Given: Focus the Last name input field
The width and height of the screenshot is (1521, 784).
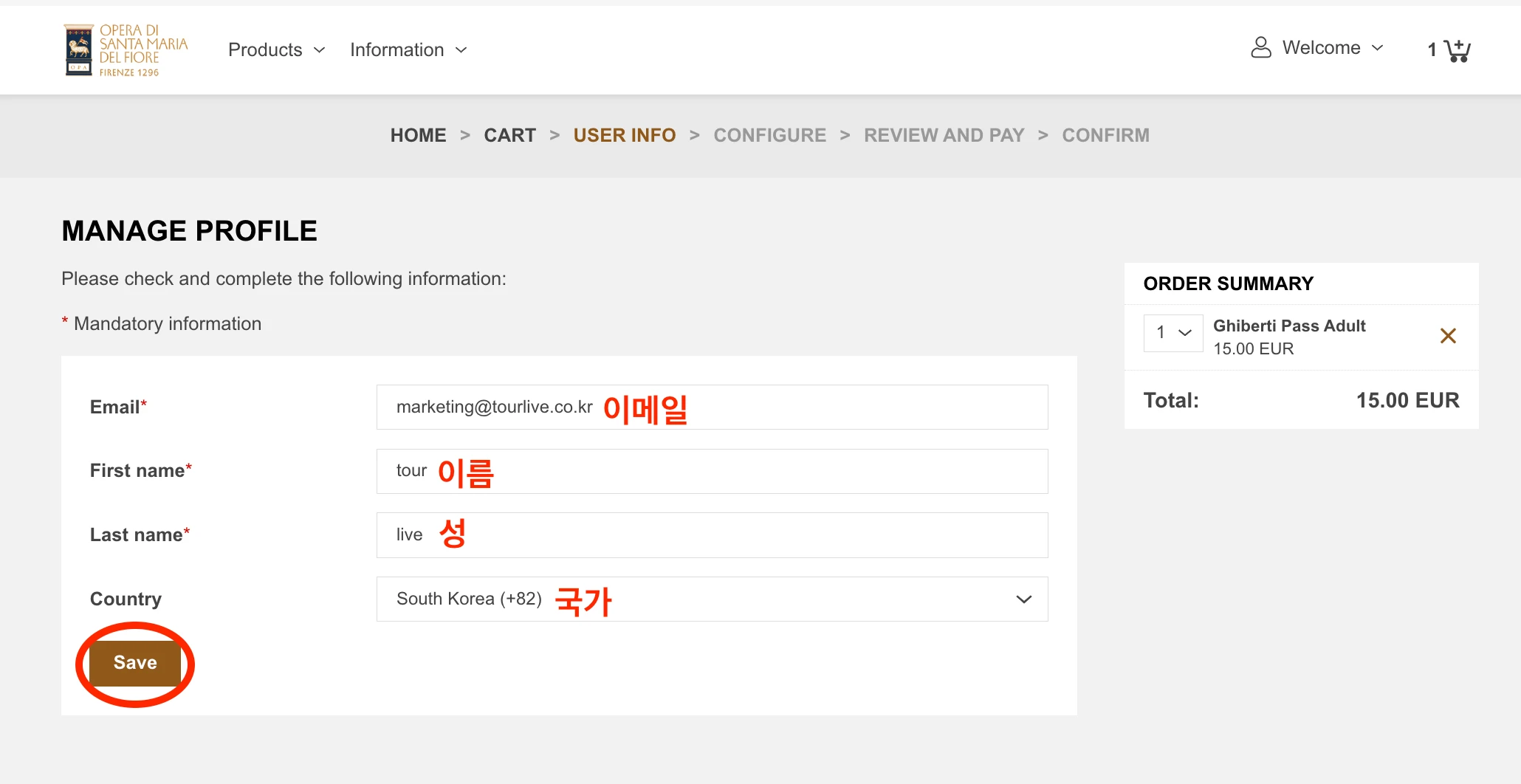Looking at the screenshot, I should (x=712, y=535).
